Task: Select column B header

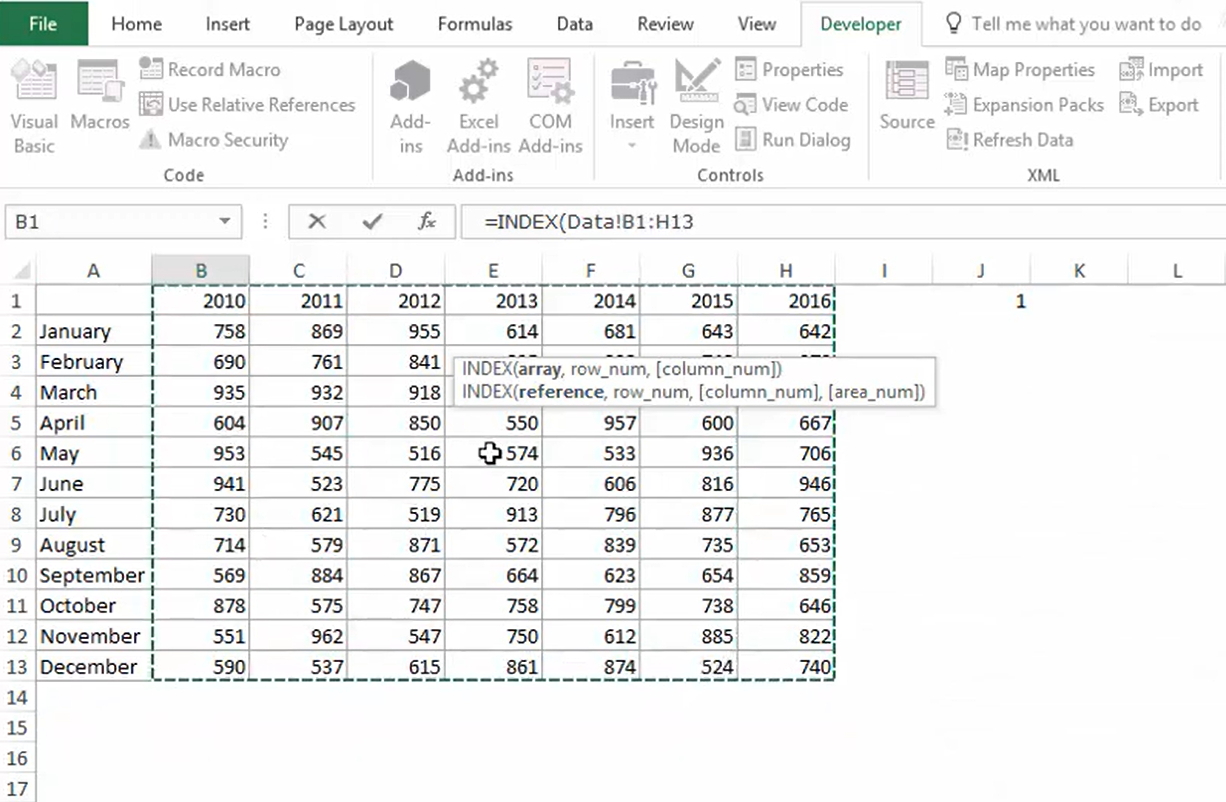Action: [201, 270]
